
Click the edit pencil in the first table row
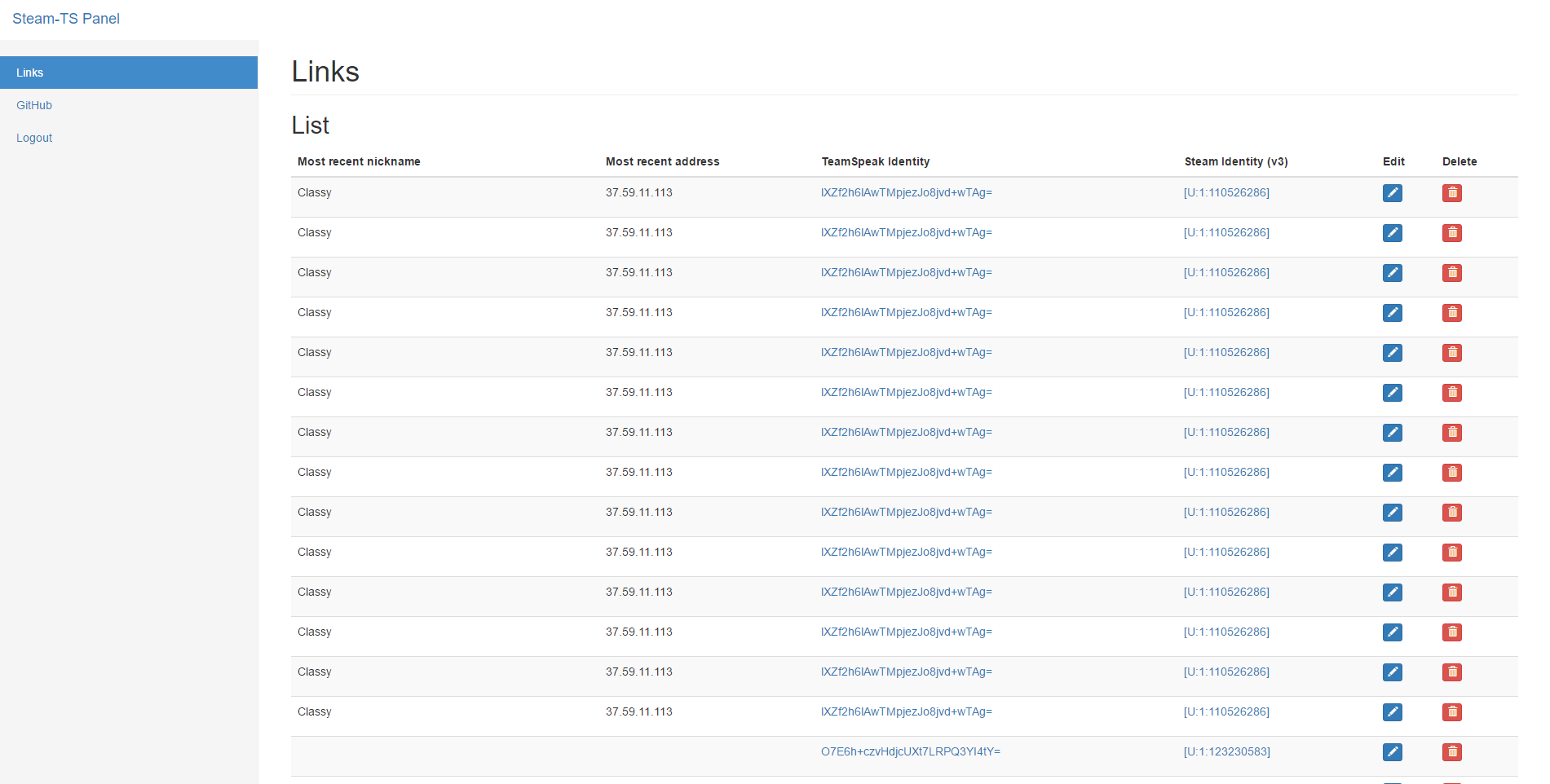(1393, 192)
